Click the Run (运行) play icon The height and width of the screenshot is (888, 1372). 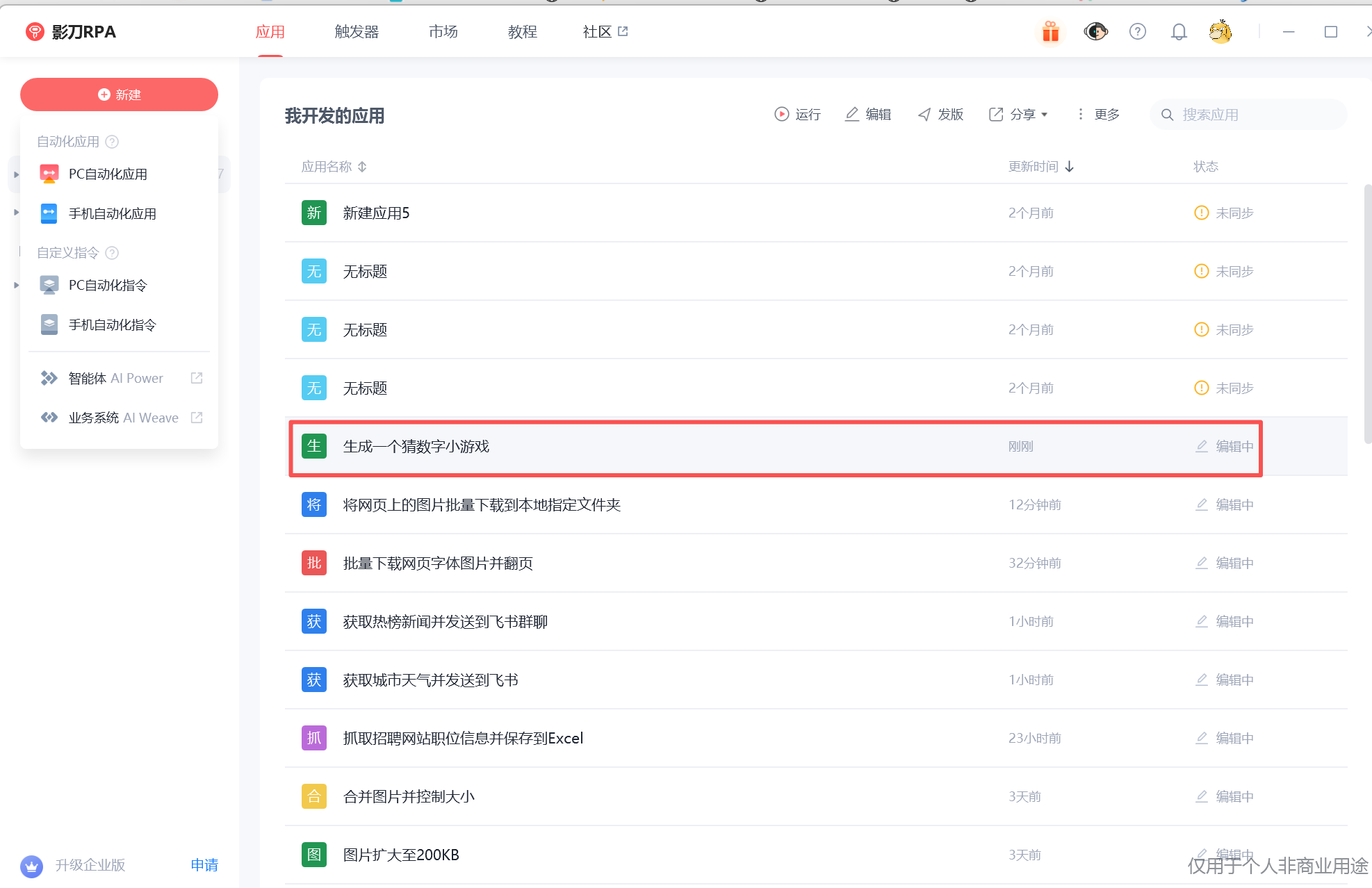(782, 115)
